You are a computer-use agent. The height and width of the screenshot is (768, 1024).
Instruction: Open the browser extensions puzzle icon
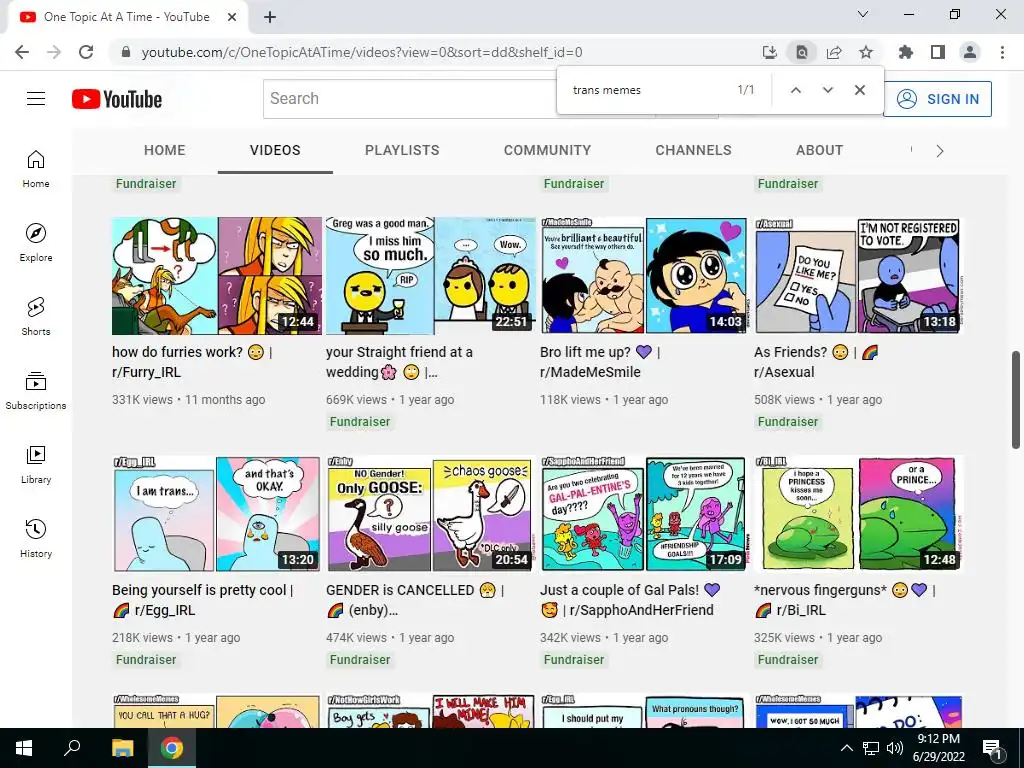(x=906, y=52)
